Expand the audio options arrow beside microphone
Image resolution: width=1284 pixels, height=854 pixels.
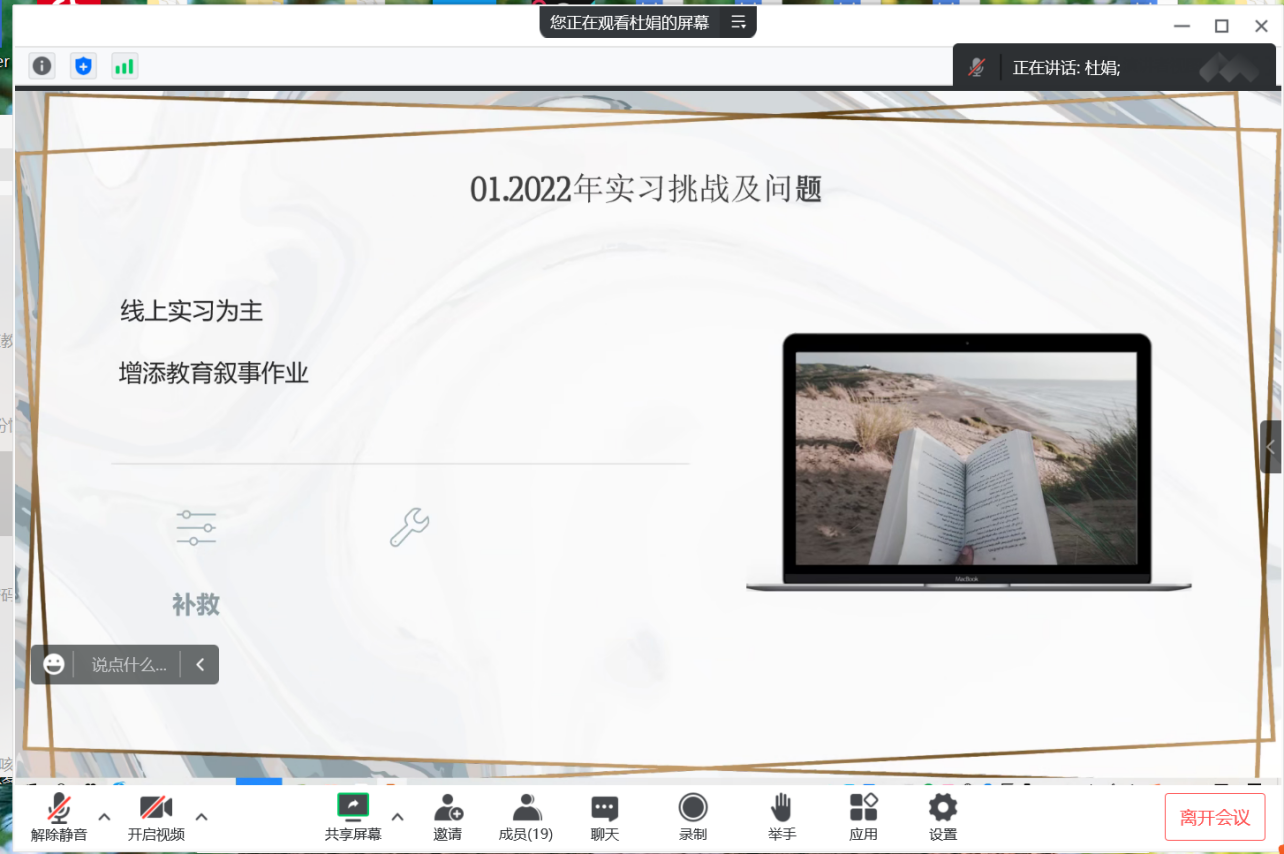pyautogui.click(x=104, y=816)
